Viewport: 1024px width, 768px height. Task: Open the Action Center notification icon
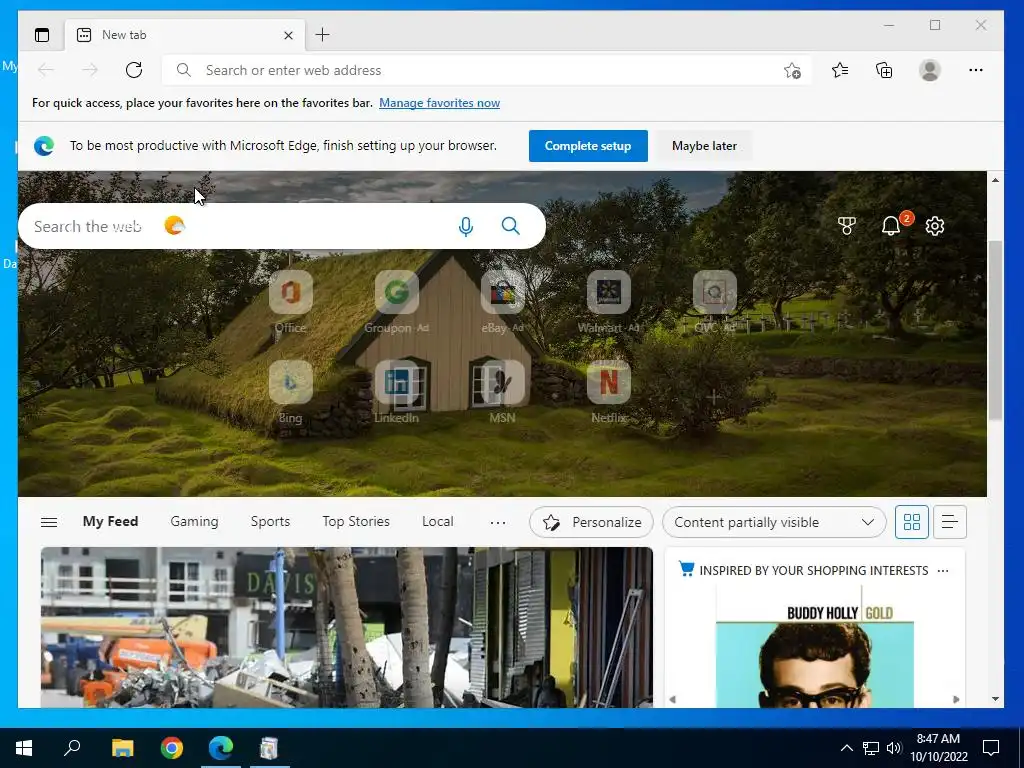pyautogui.click(x=991, y=748)
